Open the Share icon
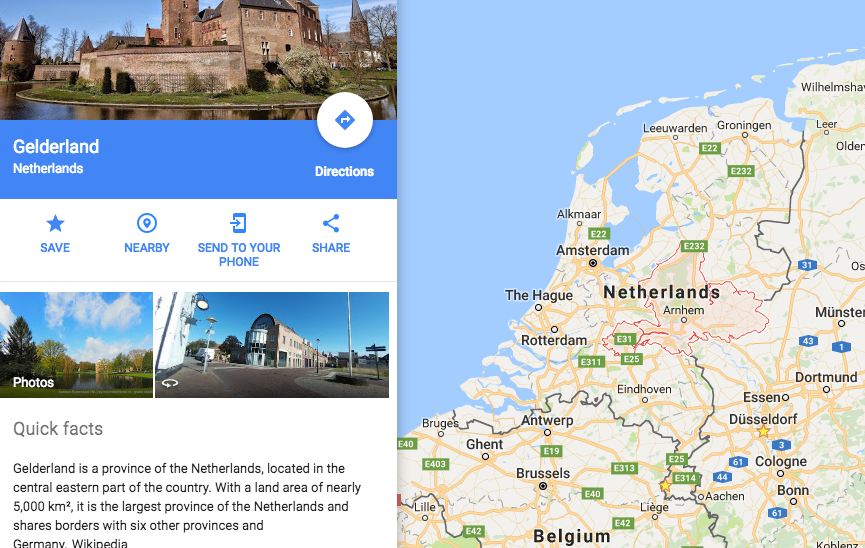The width and height of the screenshot is (865, 548). [x=331, y=224]
